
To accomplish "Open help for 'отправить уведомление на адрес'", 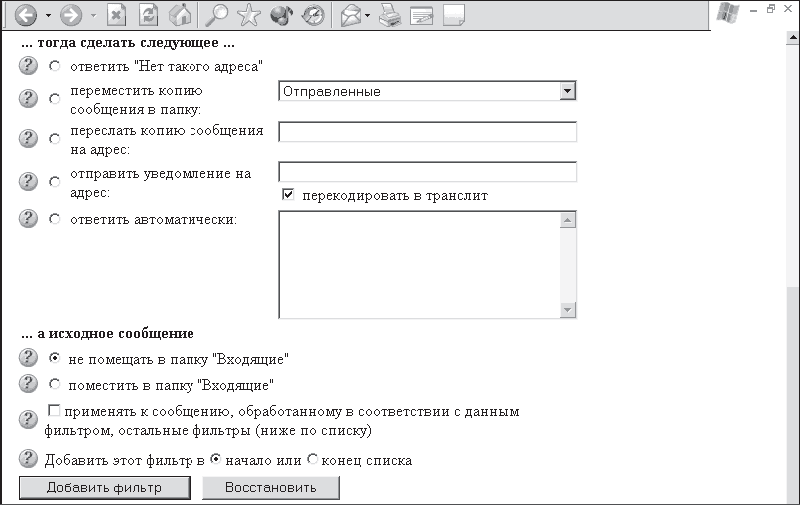I will pos(28,181).
